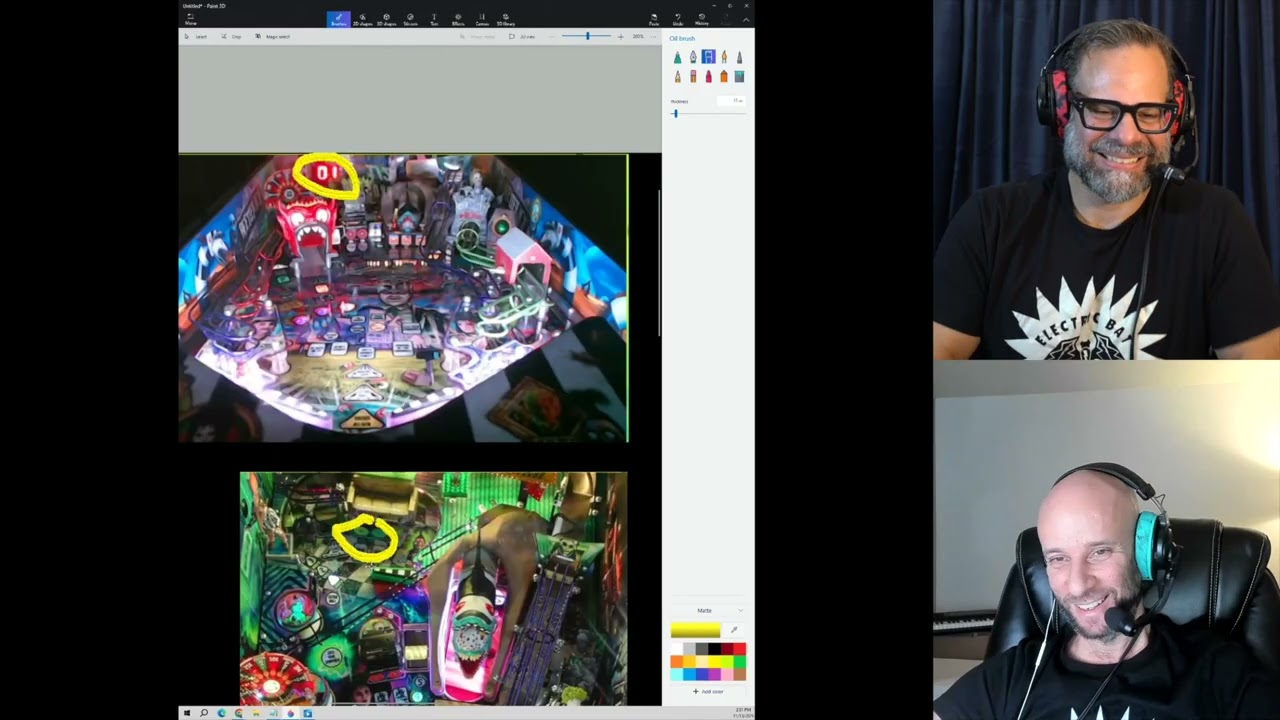1280x720 pixels.
Task: Click the taskbar clock
Action: coord(743,713)
